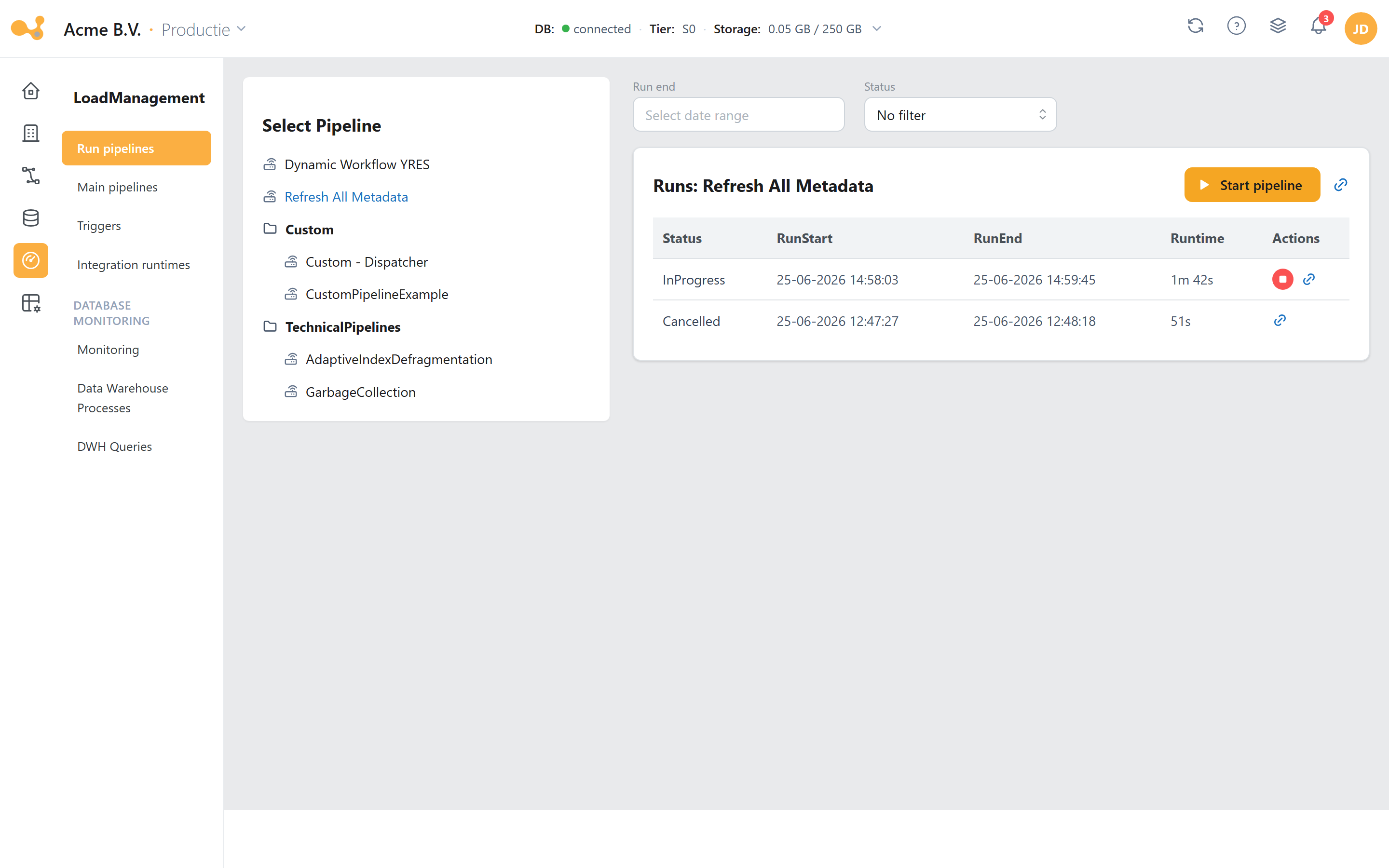Go to Main pipelines
The image size is (1389, 868).
click(x=118, y=187)
